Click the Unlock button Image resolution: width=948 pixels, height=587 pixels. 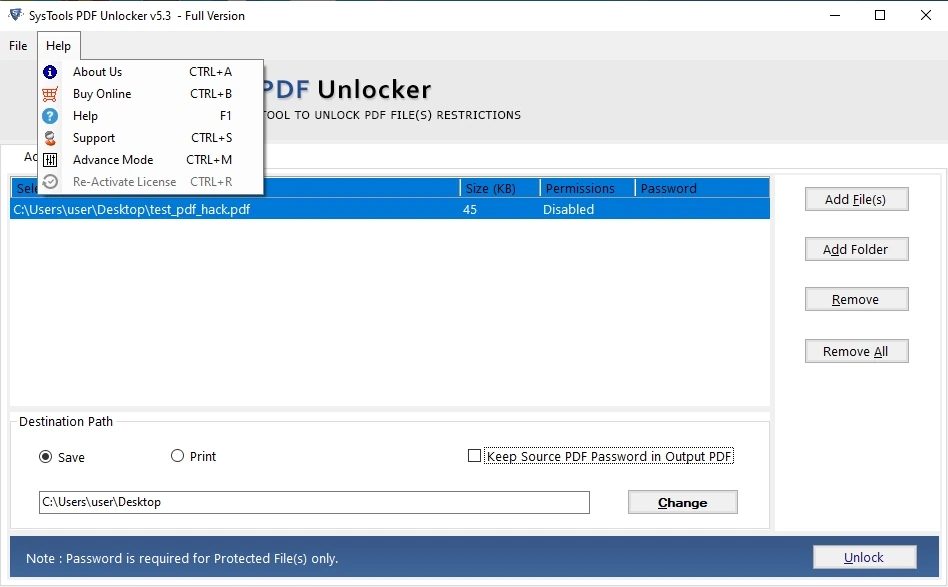tap(864, 557)
